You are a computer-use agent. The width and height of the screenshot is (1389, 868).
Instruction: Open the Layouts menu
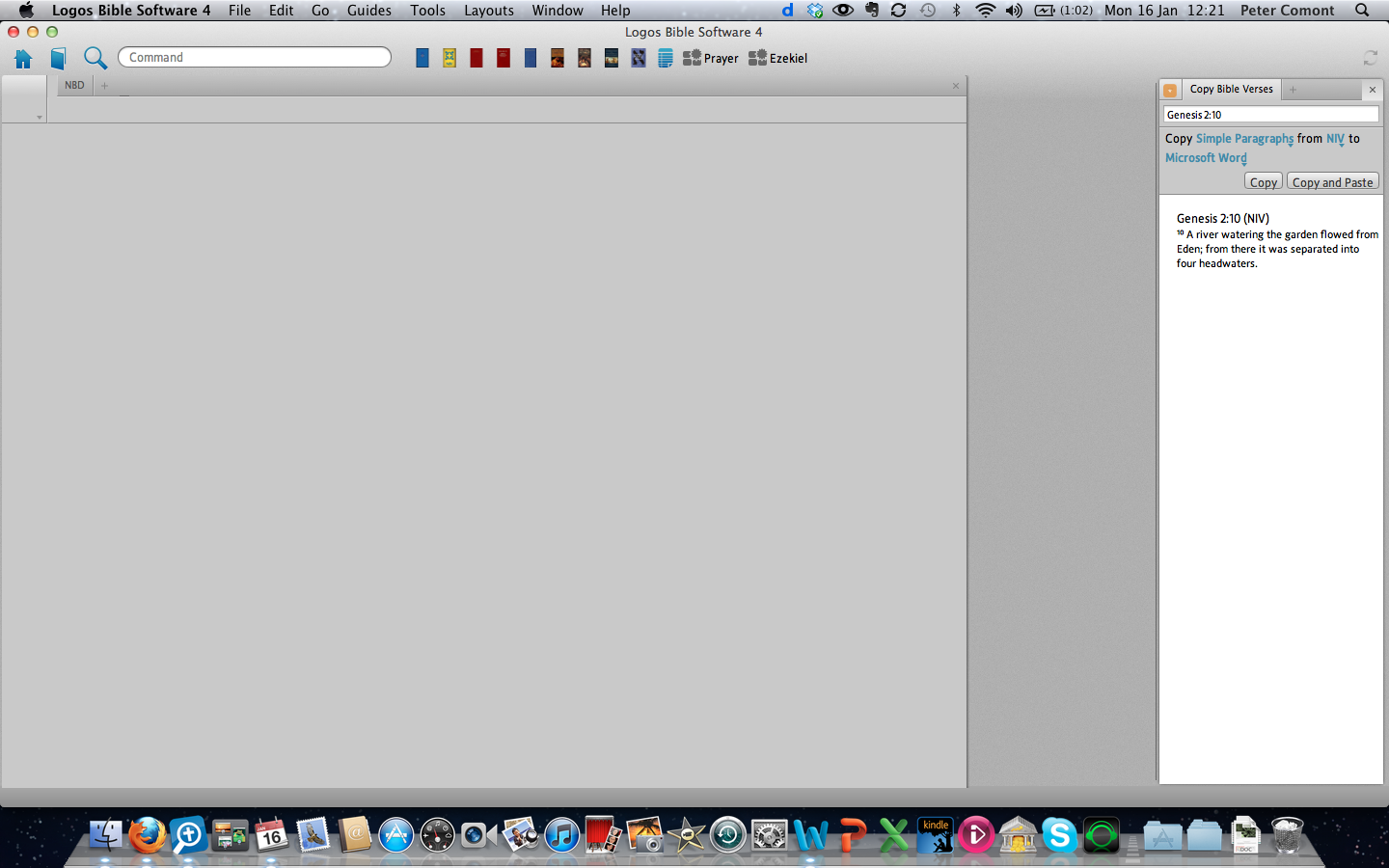[x=489, y=11]
